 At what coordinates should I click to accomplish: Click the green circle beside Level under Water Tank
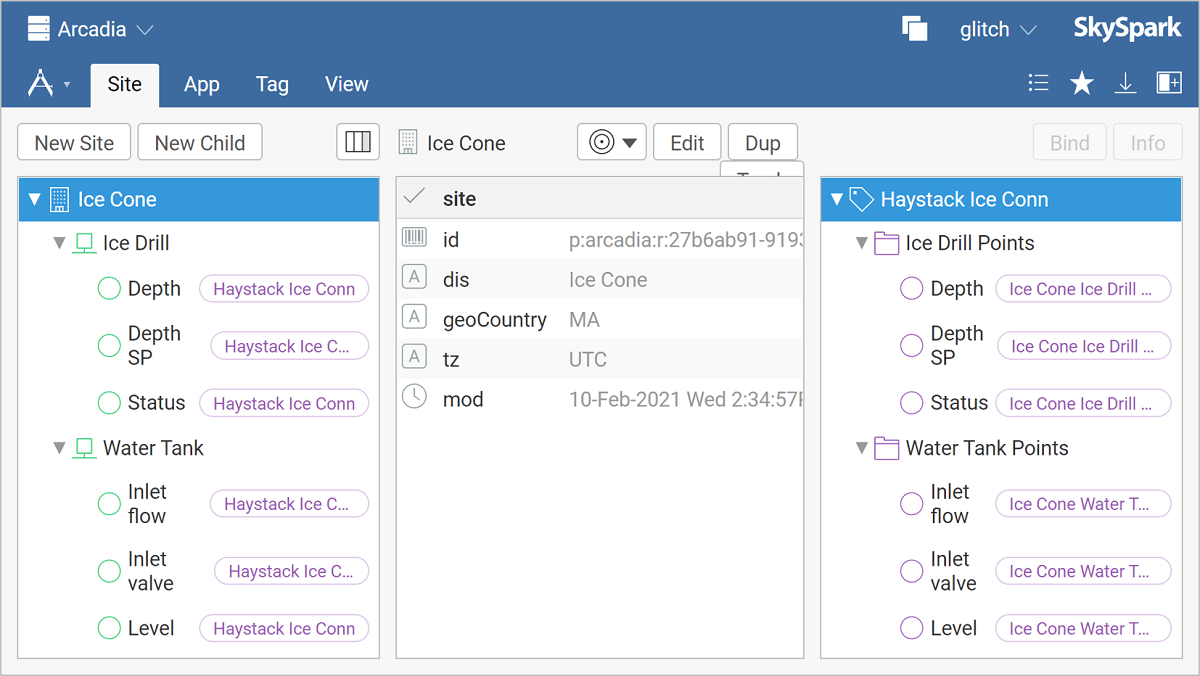(109, 629)
